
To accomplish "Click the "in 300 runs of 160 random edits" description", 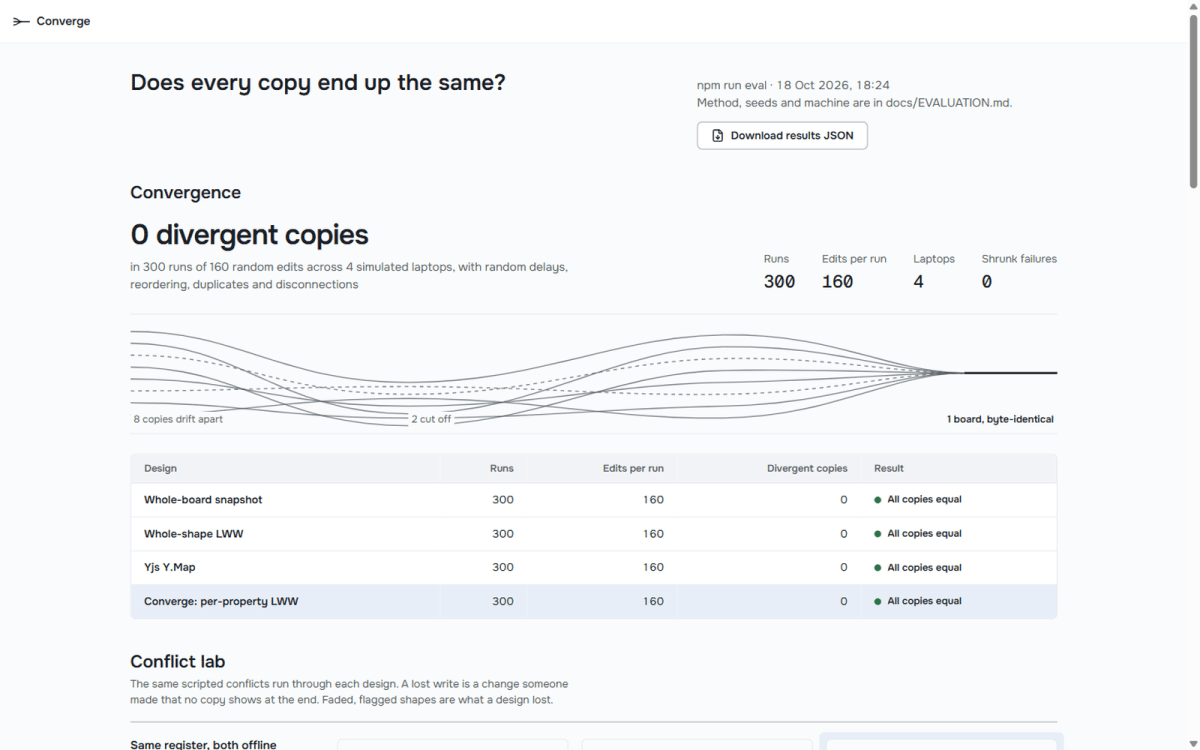I will [x=350, y=276].
